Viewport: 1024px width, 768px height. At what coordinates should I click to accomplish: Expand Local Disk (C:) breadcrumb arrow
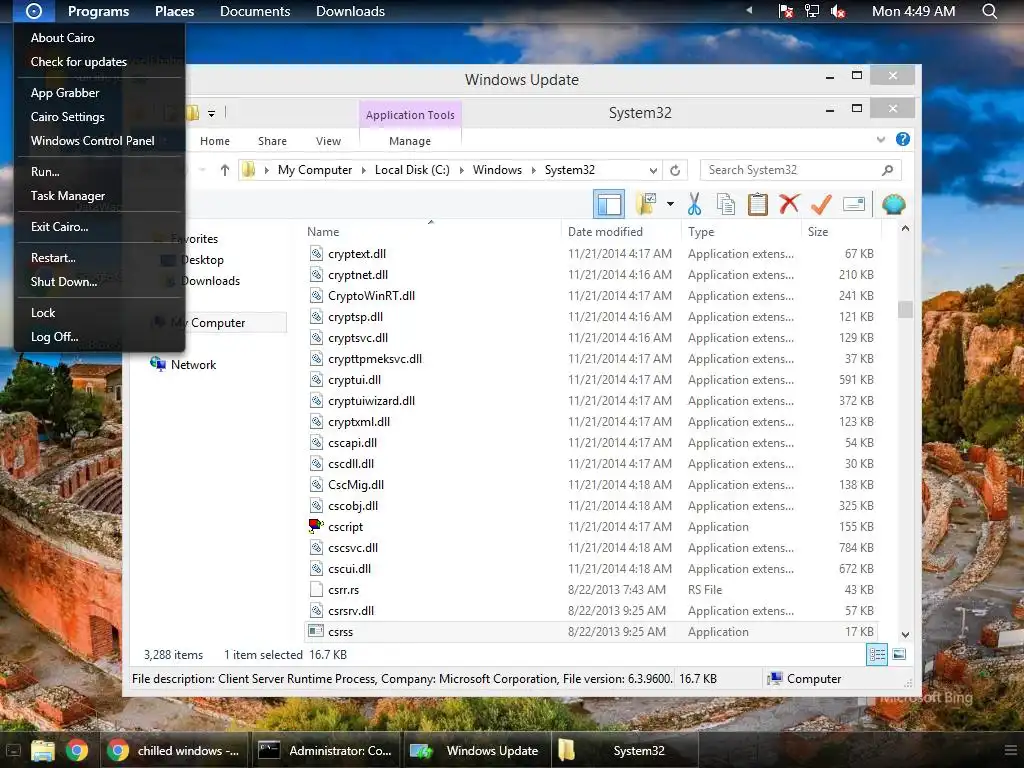click(x=462, y=170)
